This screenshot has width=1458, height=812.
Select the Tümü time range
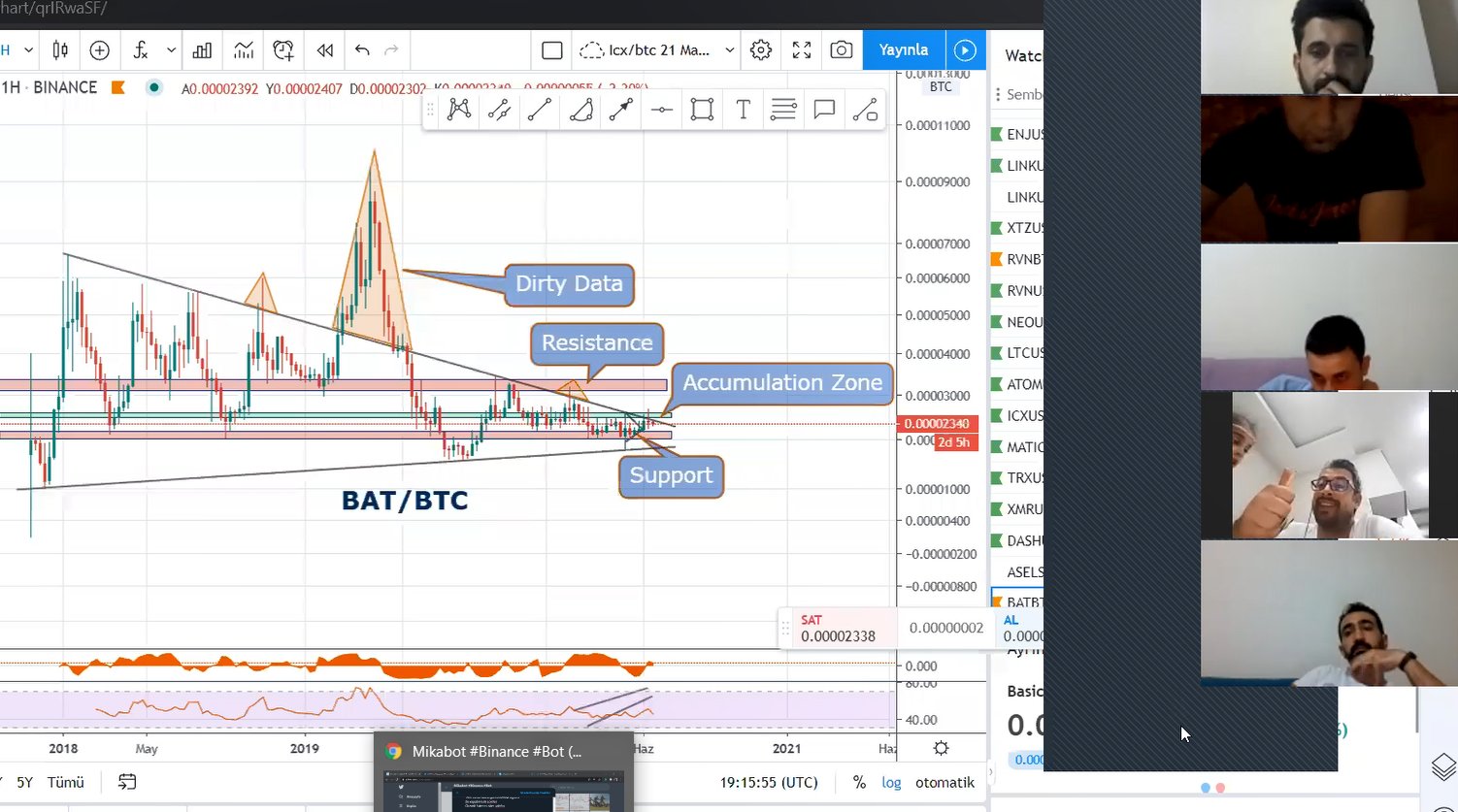click(x=66, y=782)
